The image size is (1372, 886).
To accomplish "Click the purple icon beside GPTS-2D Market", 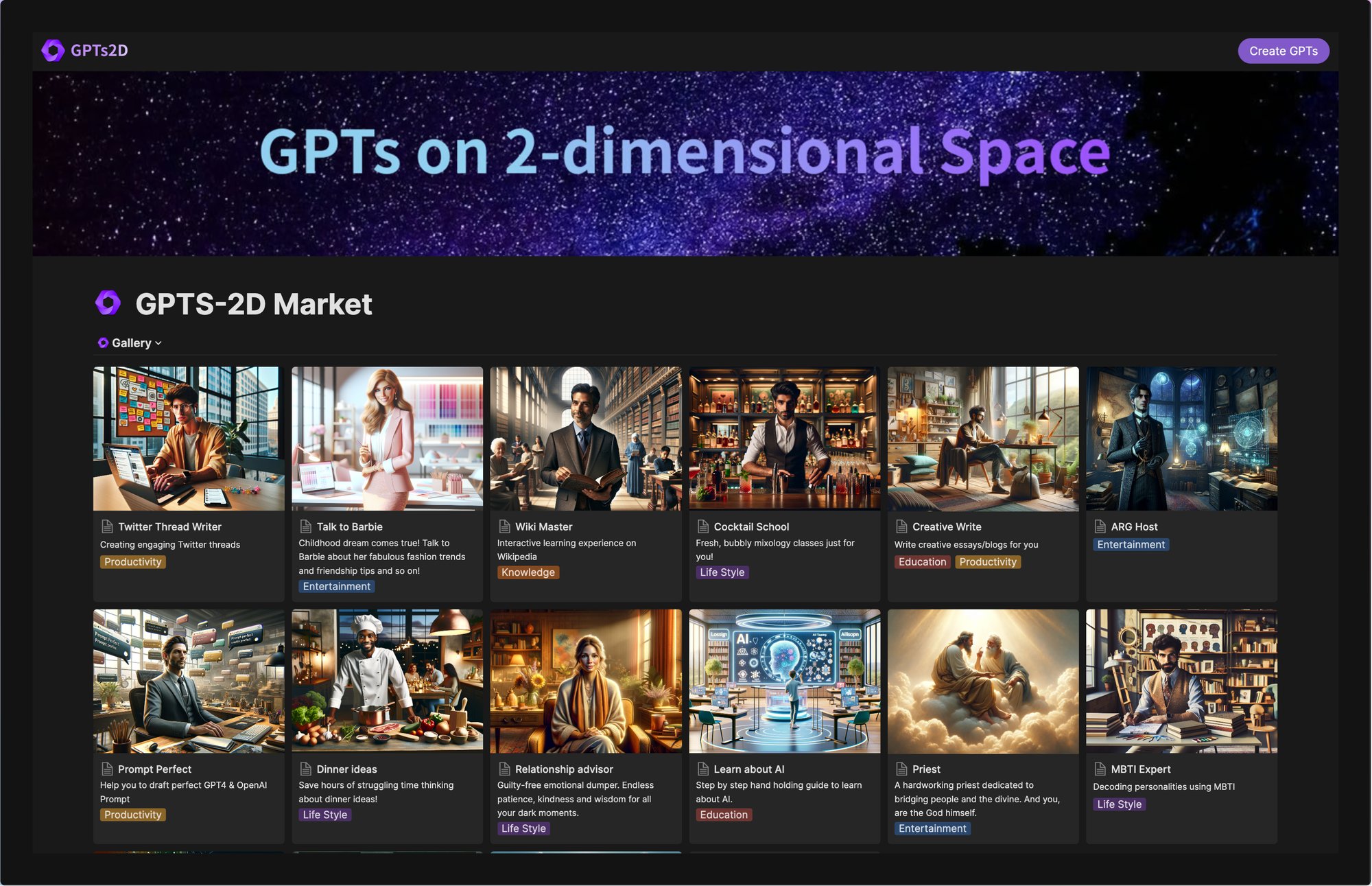I will click(x=108, y=303).
